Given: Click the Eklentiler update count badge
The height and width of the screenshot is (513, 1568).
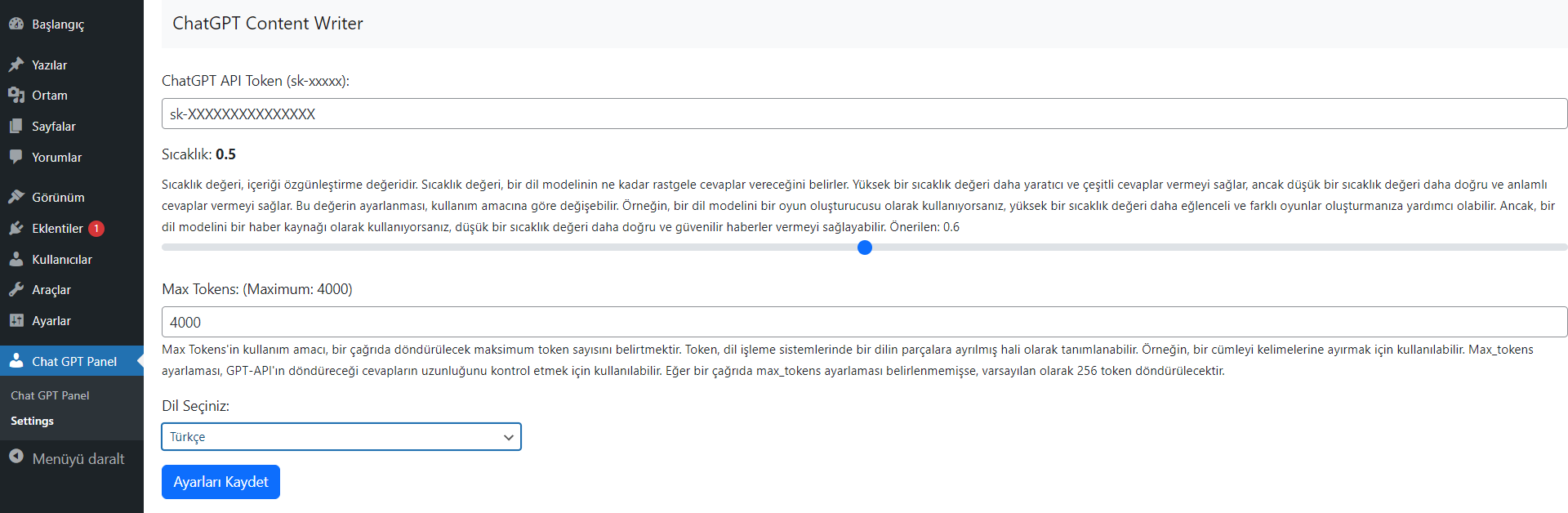Looking at the screenshot, I should click(x=96, y=229).
